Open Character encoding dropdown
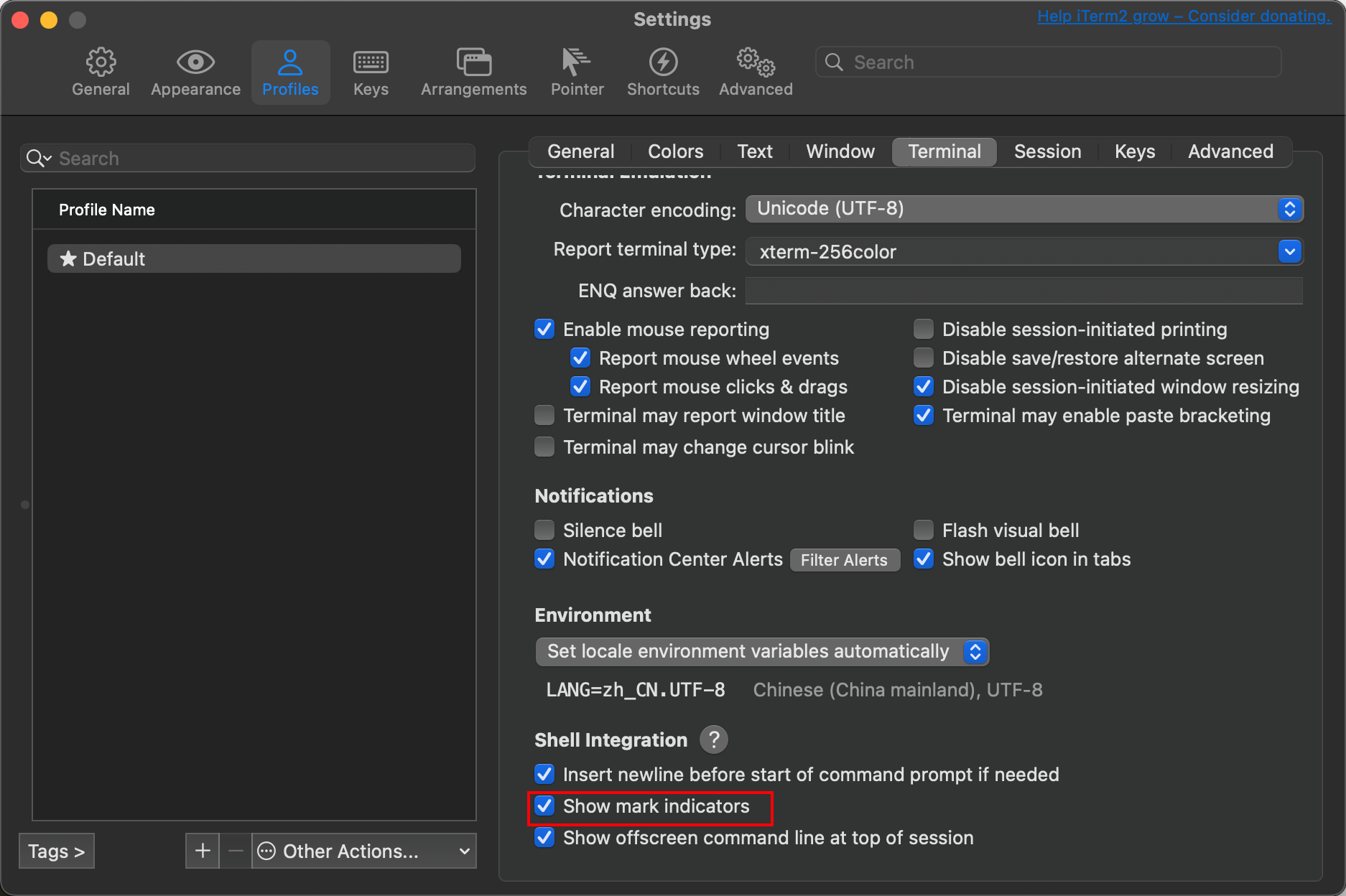This screenshot has height=896, width=1346. pyautogui.click(x=1024, y=209)
